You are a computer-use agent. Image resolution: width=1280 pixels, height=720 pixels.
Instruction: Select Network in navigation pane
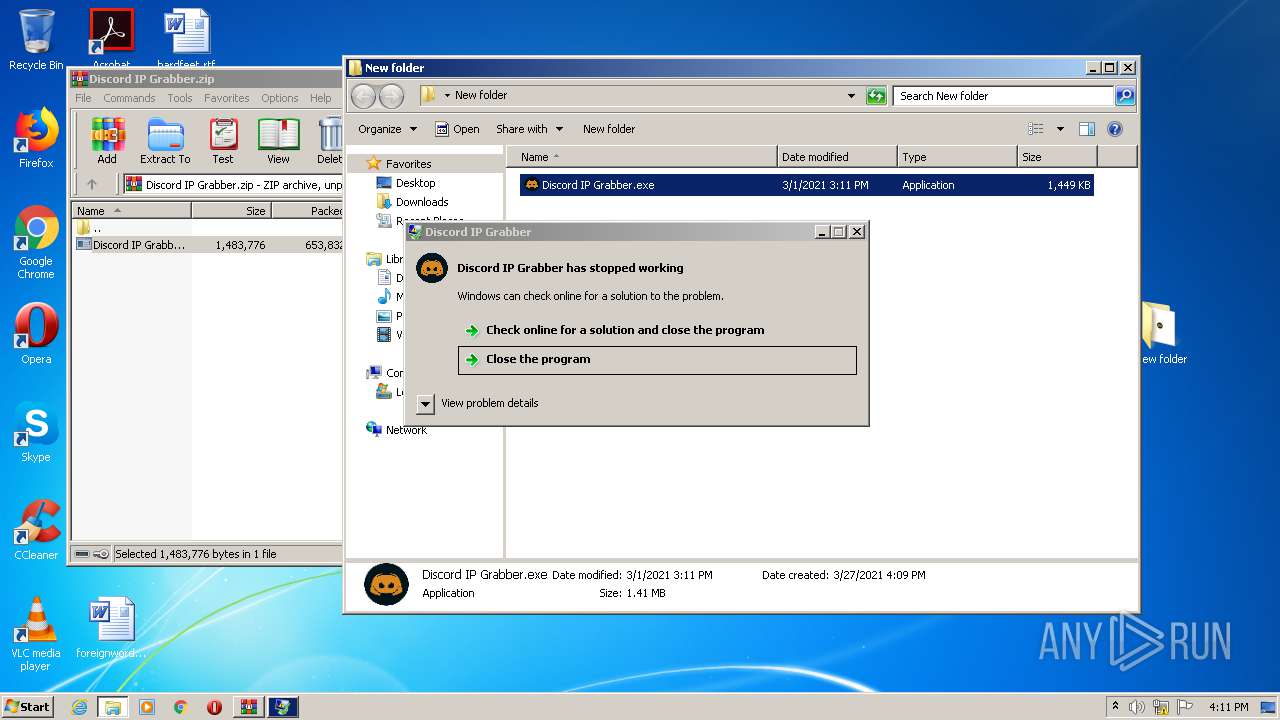pos(406,430)
